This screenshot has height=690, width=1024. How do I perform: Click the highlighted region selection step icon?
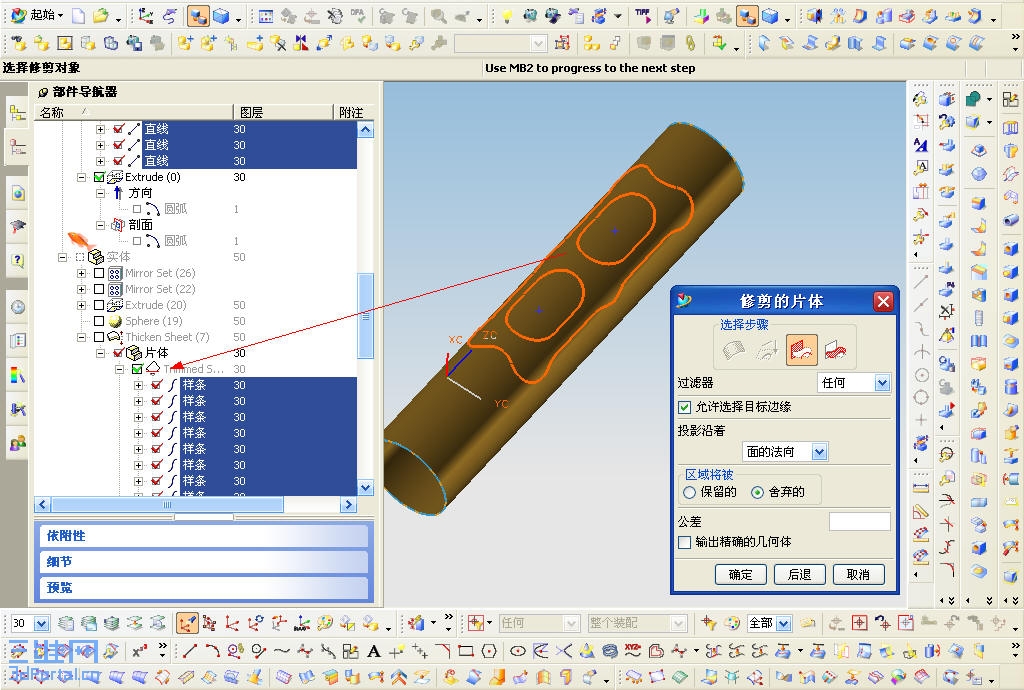tap(802, 351)
